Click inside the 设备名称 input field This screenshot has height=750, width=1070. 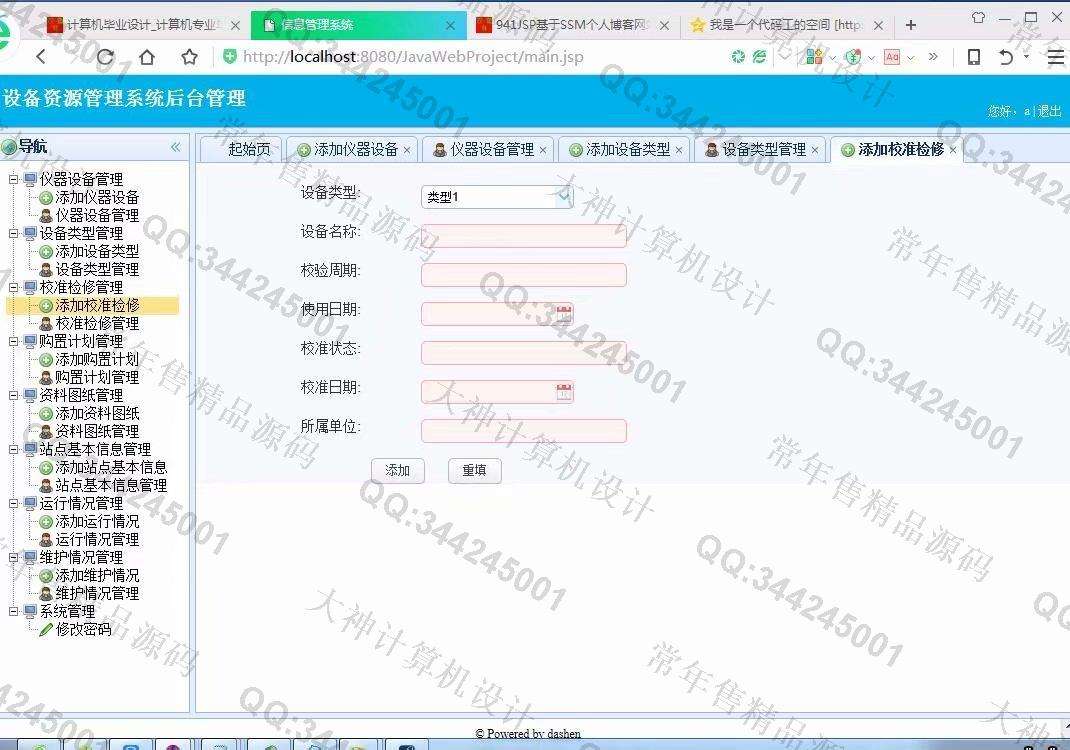pyautogui.click(x=524, y=235)
